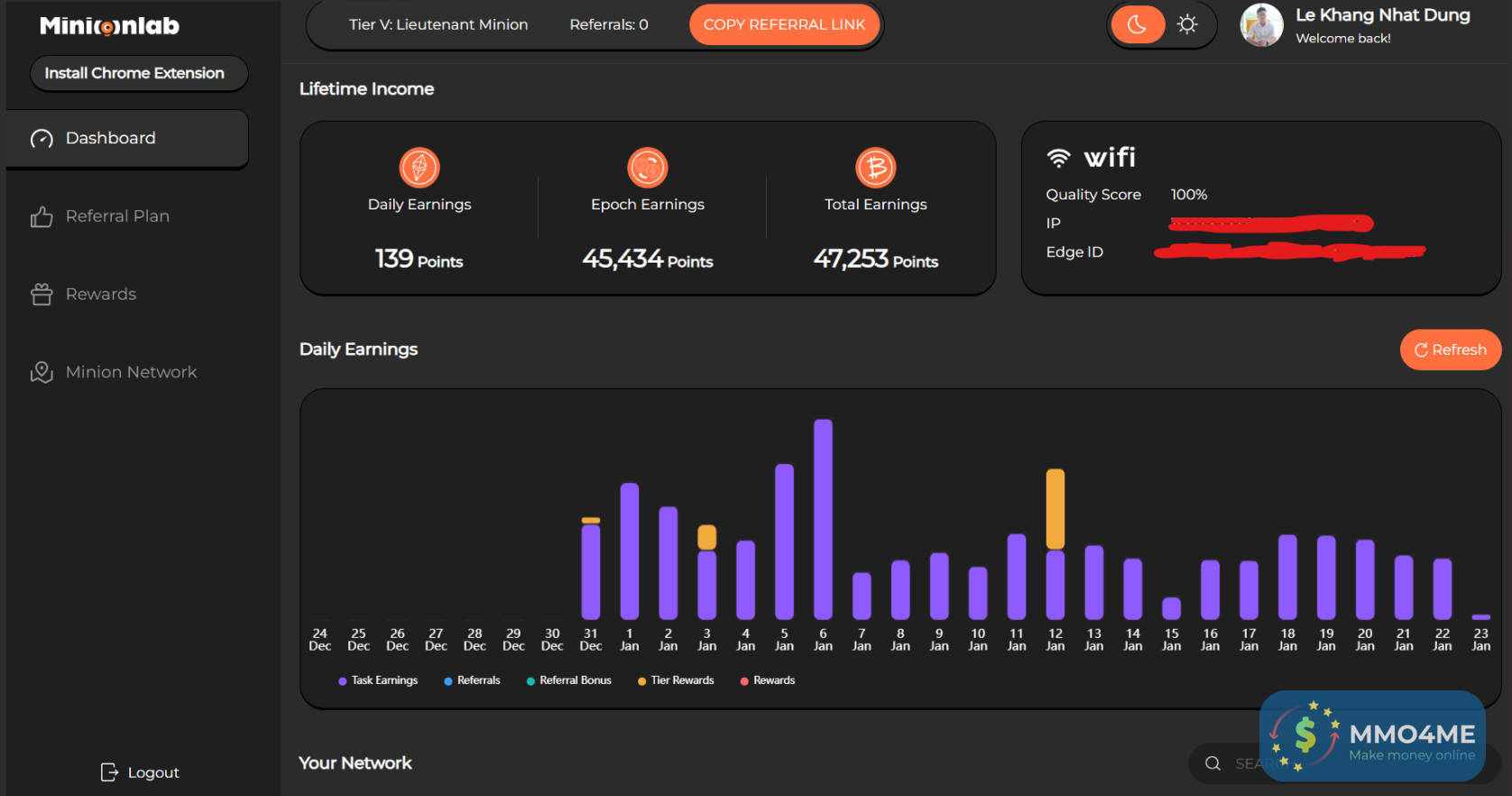
Task: Switch to light mode with sun toggle
Action: click(x=1187, y=24)
